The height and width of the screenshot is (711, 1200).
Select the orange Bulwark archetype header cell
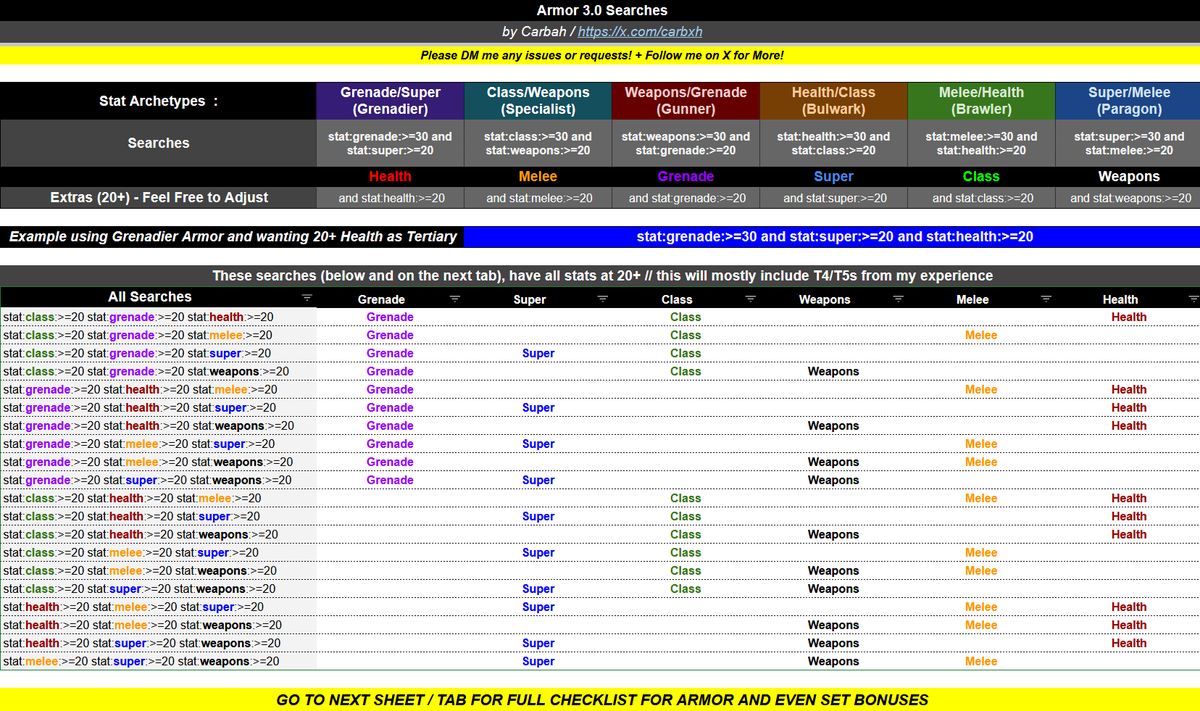(x=833, y=100)
